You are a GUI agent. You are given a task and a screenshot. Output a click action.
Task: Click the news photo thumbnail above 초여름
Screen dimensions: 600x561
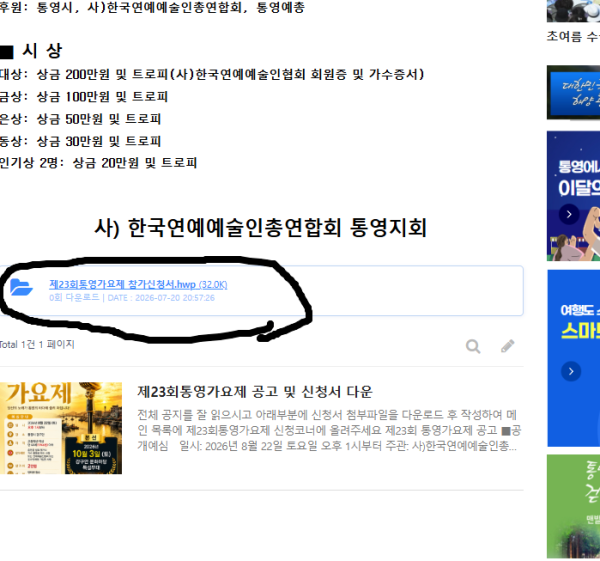573,11
